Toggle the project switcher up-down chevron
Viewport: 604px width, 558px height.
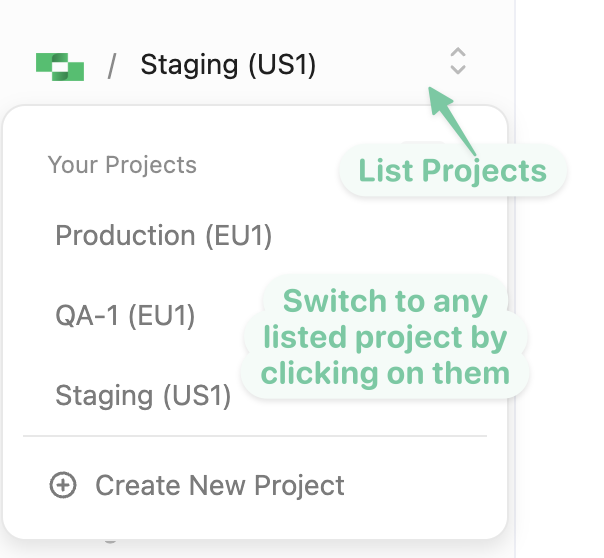pos(458,61)
